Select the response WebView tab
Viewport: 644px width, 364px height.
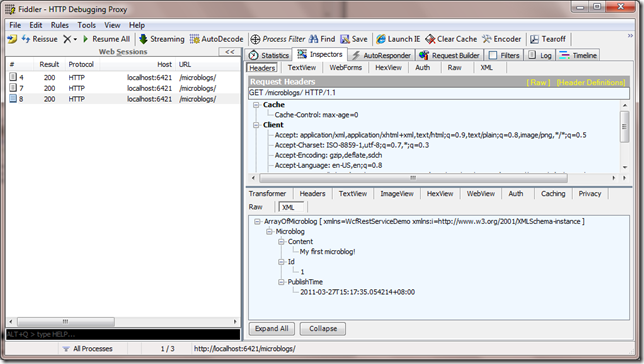[481, 194]
